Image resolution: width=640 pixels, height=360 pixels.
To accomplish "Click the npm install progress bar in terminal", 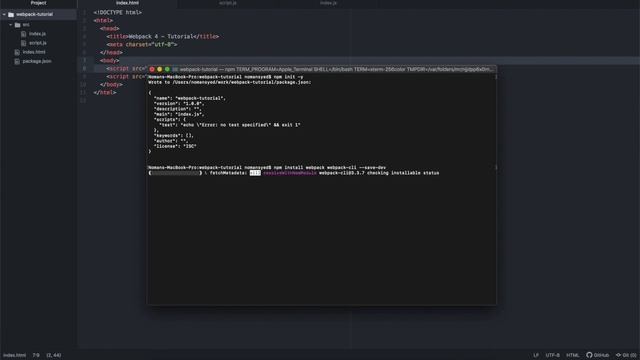I will 176,173.
